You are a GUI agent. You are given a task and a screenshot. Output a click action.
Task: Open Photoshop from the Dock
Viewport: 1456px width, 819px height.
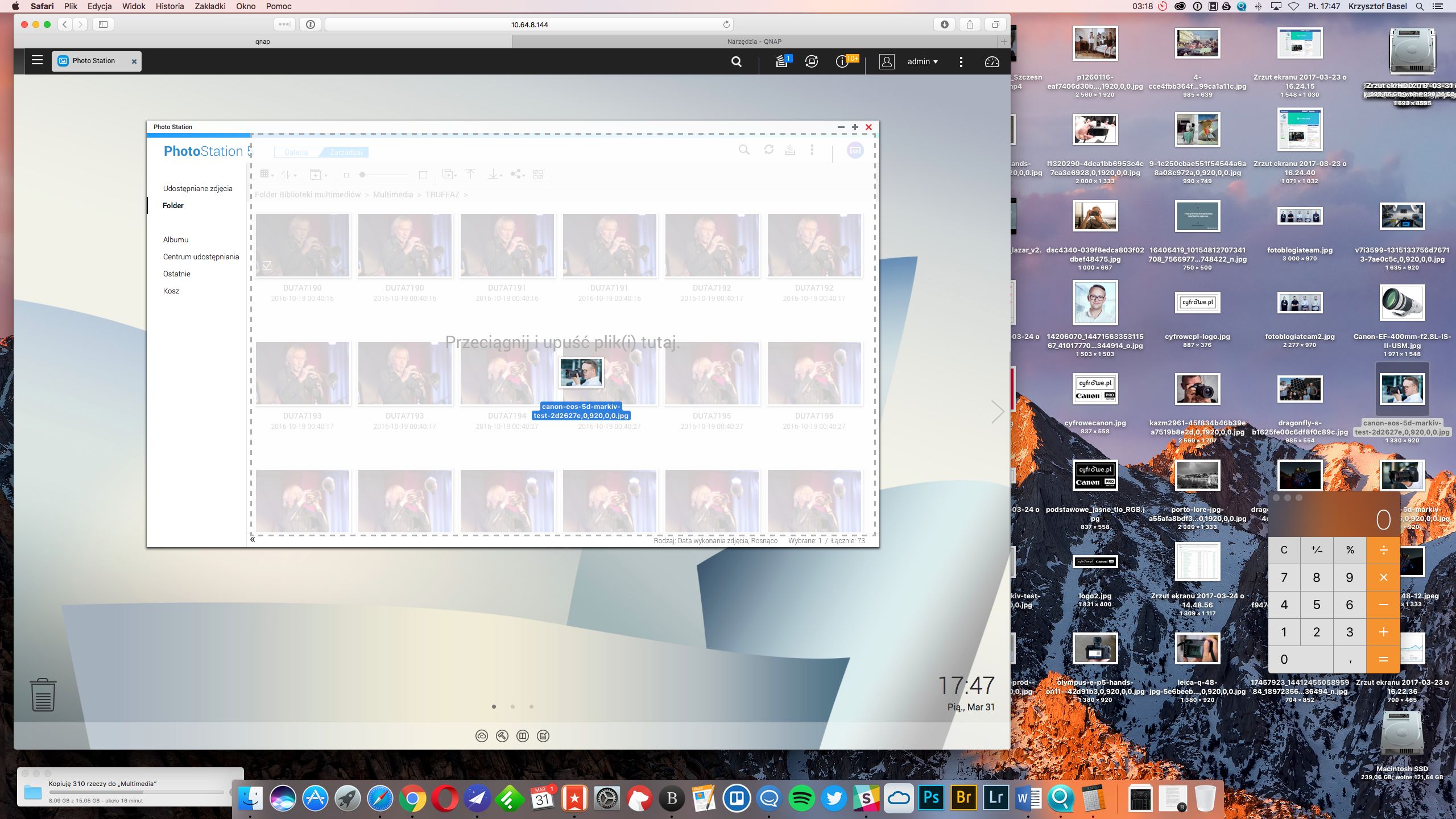coord(931,797)
